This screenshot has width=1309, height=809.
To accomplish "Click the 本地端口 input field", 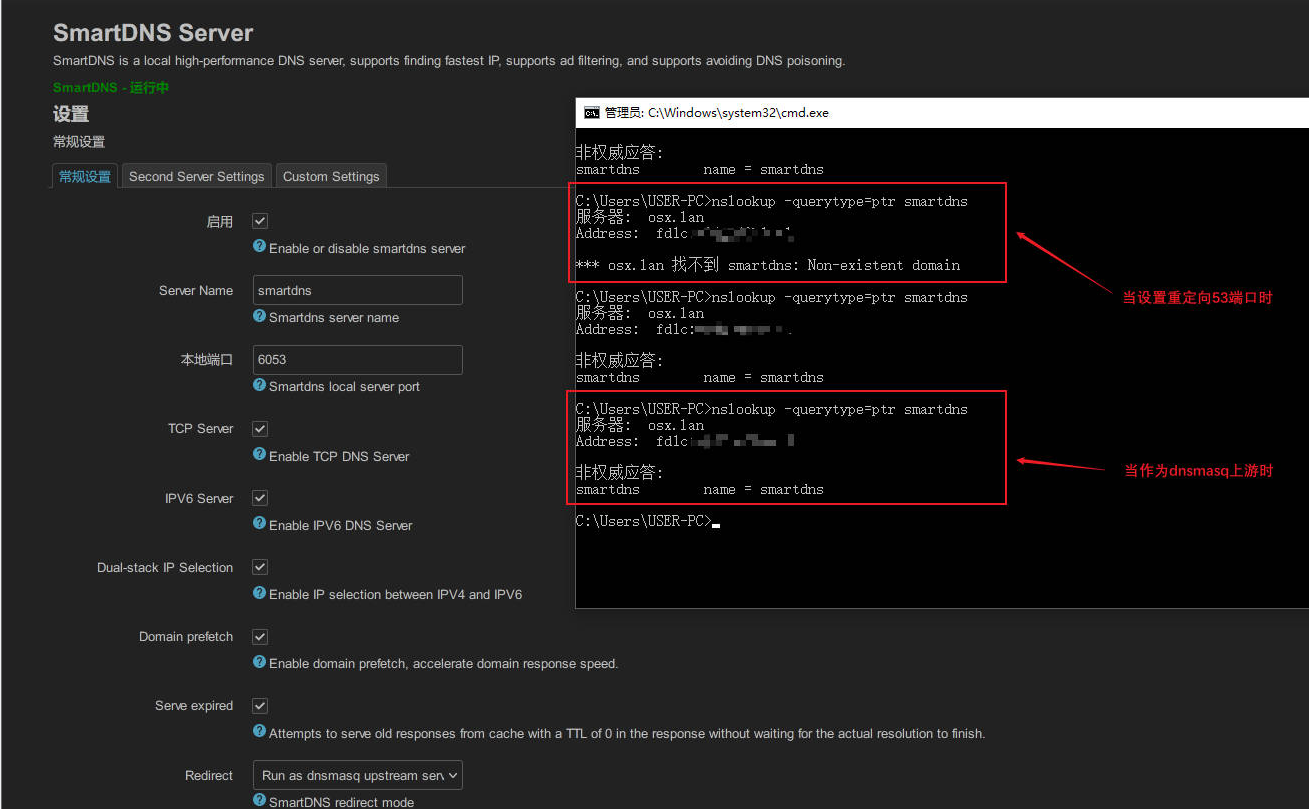I will tap(358, 360).
